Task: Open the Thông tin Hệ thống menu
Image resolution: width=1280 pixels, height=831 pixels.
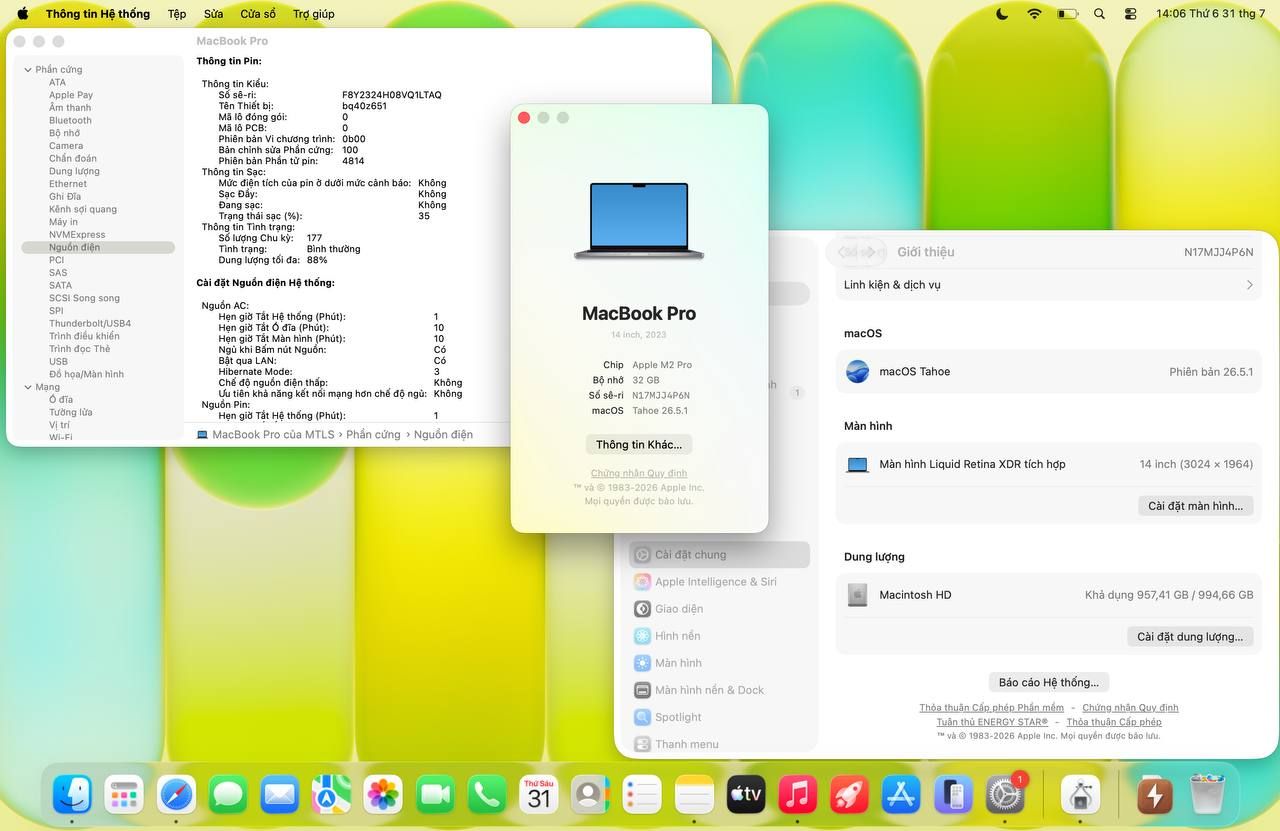Action: [x=98, y=14]
